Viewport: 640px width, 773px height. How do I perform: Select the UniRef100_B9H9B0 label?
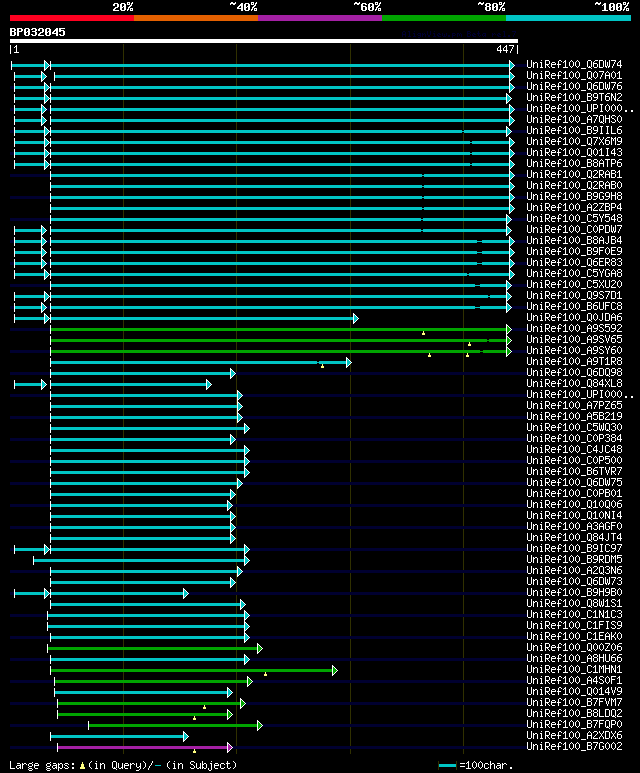point(574,592)
